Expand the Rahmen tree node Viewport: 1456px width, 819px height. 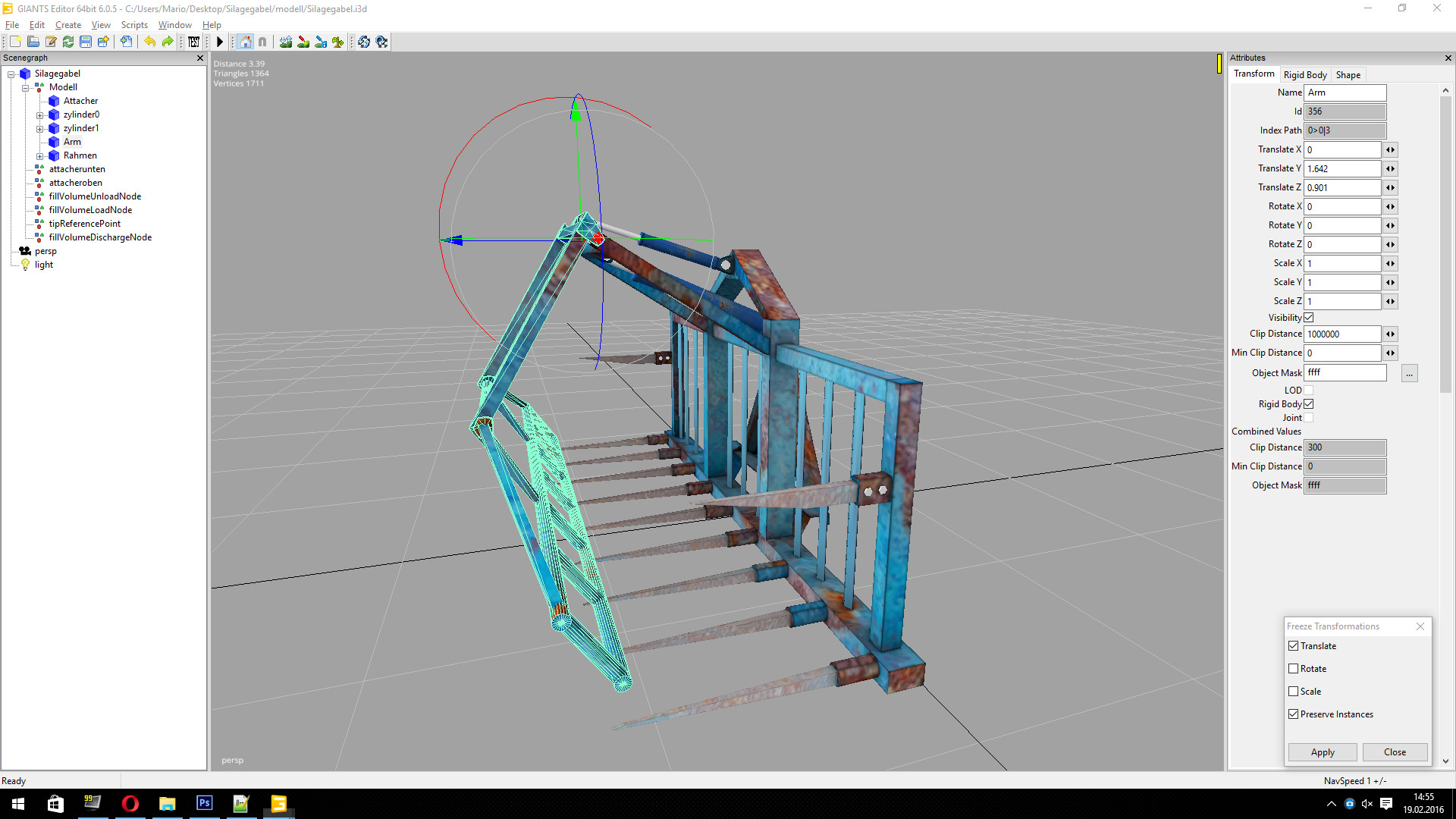[x=39, y=156]
